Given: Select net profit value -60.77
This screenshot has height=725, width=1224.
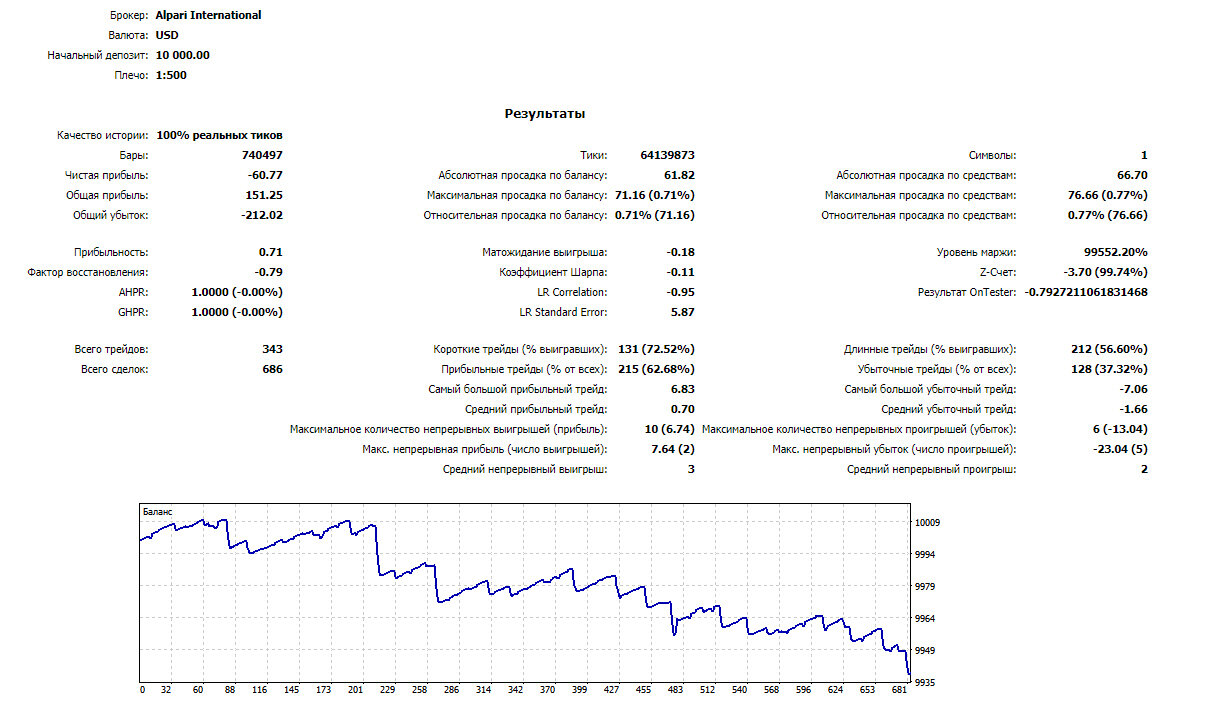Looking at the screenshot, I should (265, 175).
